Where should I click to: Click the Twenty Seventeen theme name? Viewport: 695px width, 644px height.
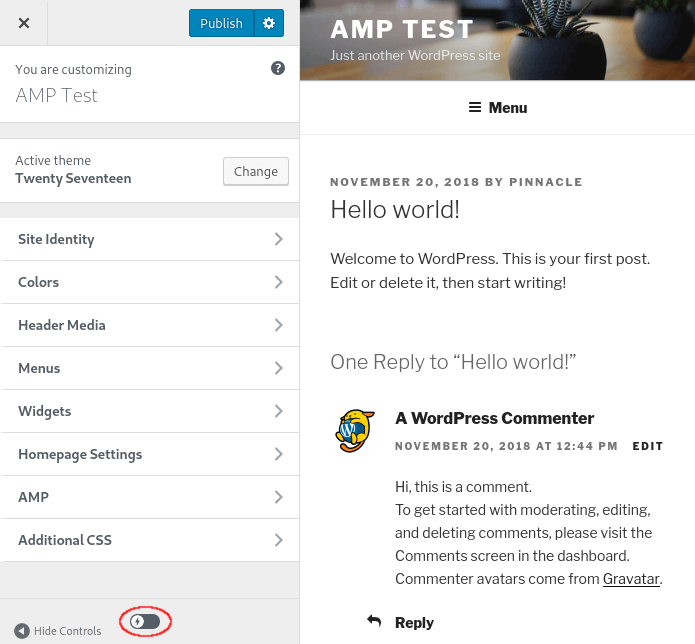(73, 179)
